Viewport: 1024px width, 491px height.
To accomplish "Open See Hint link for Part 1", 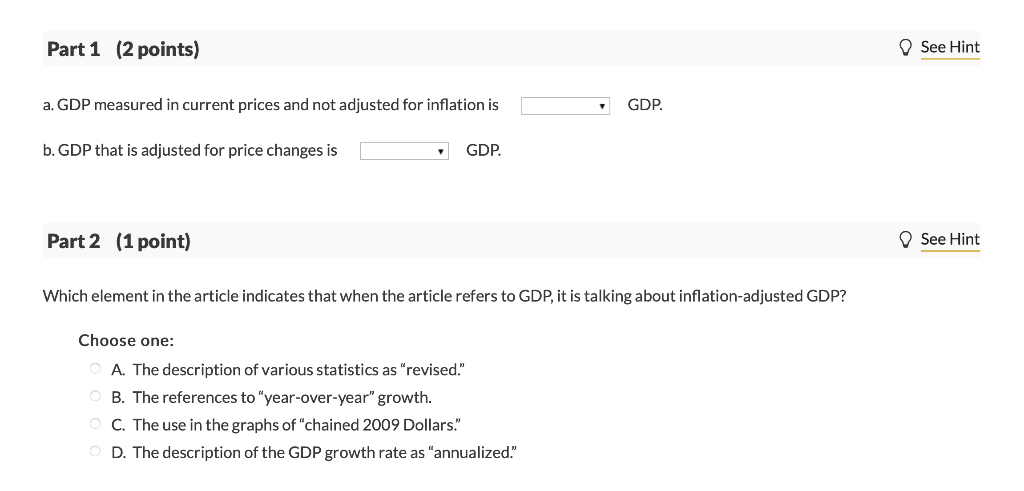I will tap(950, 47).
